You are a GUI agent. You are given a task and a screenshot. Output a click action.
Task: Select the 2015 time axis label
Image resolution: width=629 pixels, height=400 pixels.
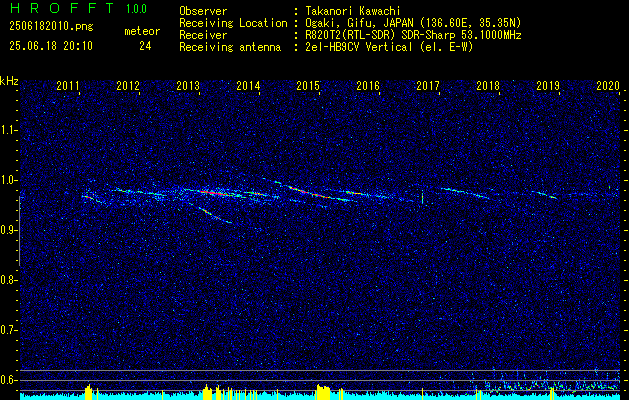(308, 85)
